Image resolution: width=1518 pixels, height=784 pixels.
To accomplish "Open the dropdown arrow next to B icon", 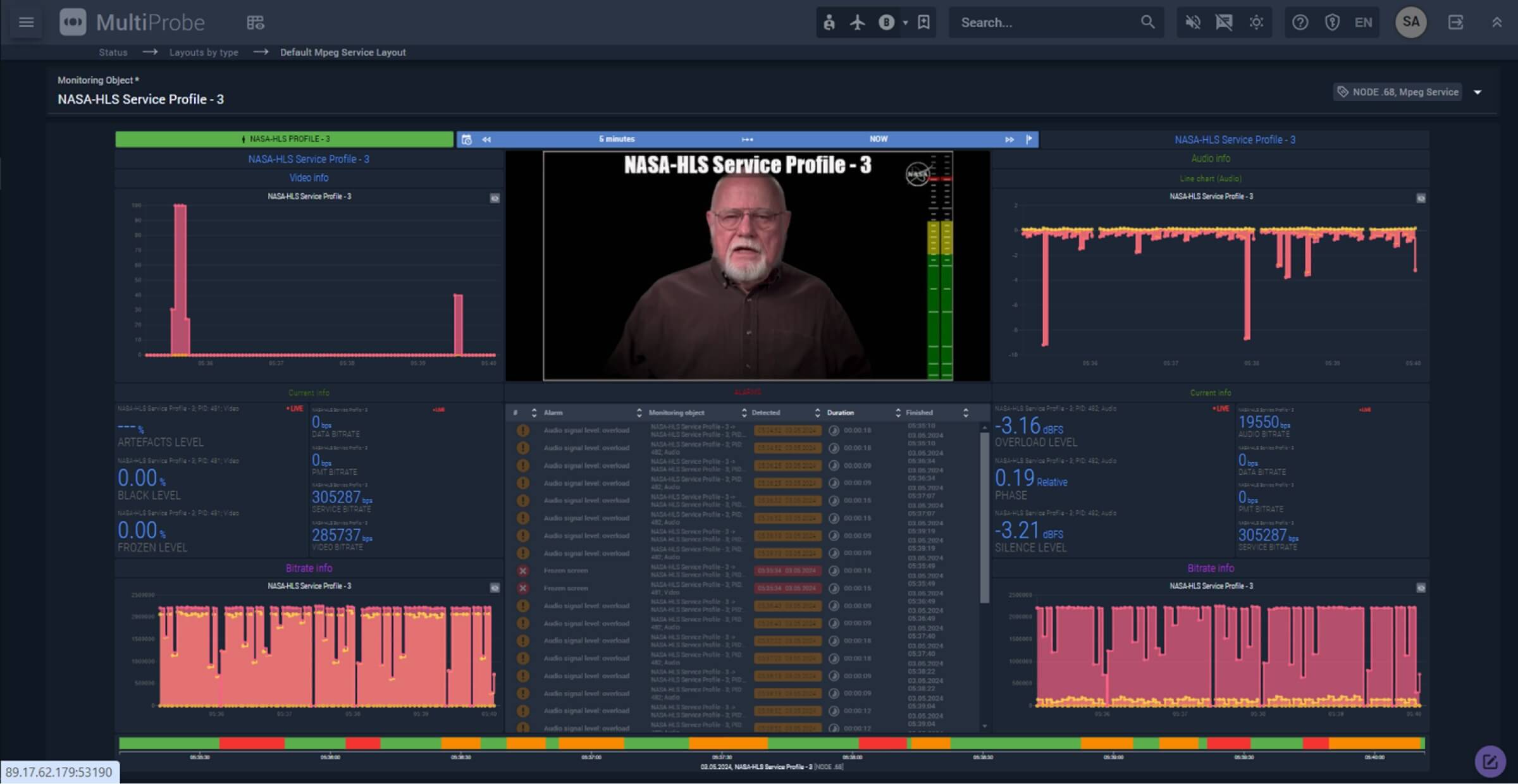I will click(905, 23).
